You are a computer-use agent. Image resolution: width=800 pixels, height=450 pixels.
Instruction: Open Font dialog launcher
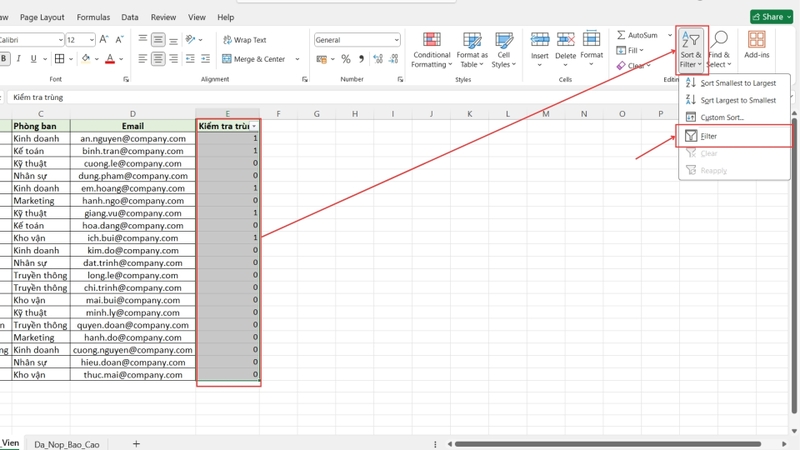click(x=126, y=80)
